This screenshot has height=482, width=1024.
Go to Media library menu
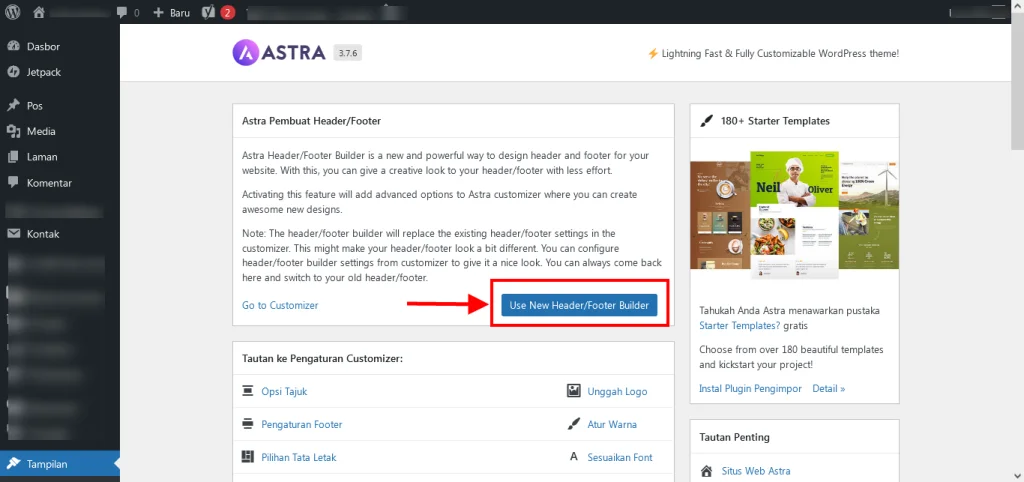(x=41, y=131)
